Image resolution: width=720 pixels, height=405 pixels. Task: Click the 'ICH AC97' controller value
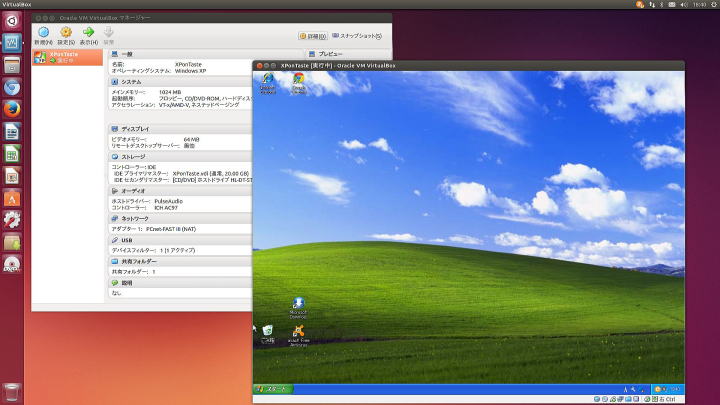(x=166, y=208)
